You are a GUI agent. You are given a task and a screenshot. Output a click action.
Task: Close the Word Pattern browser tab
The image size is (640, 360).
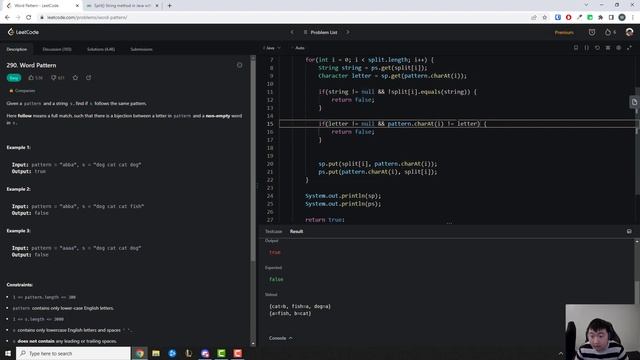pos(77,6)
